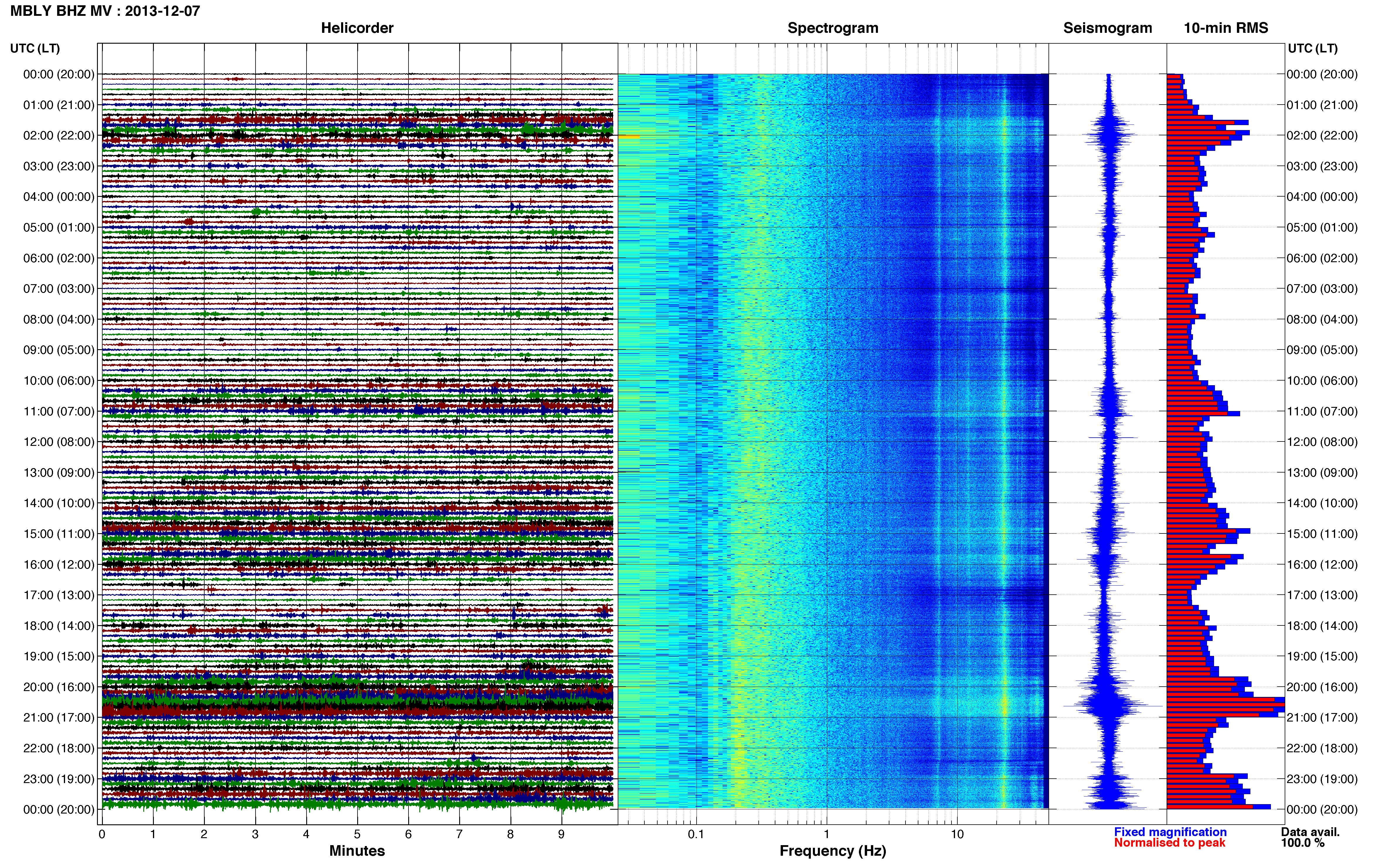Click the '10' frequency tick label
The image size is (1389, 868).
957,834
